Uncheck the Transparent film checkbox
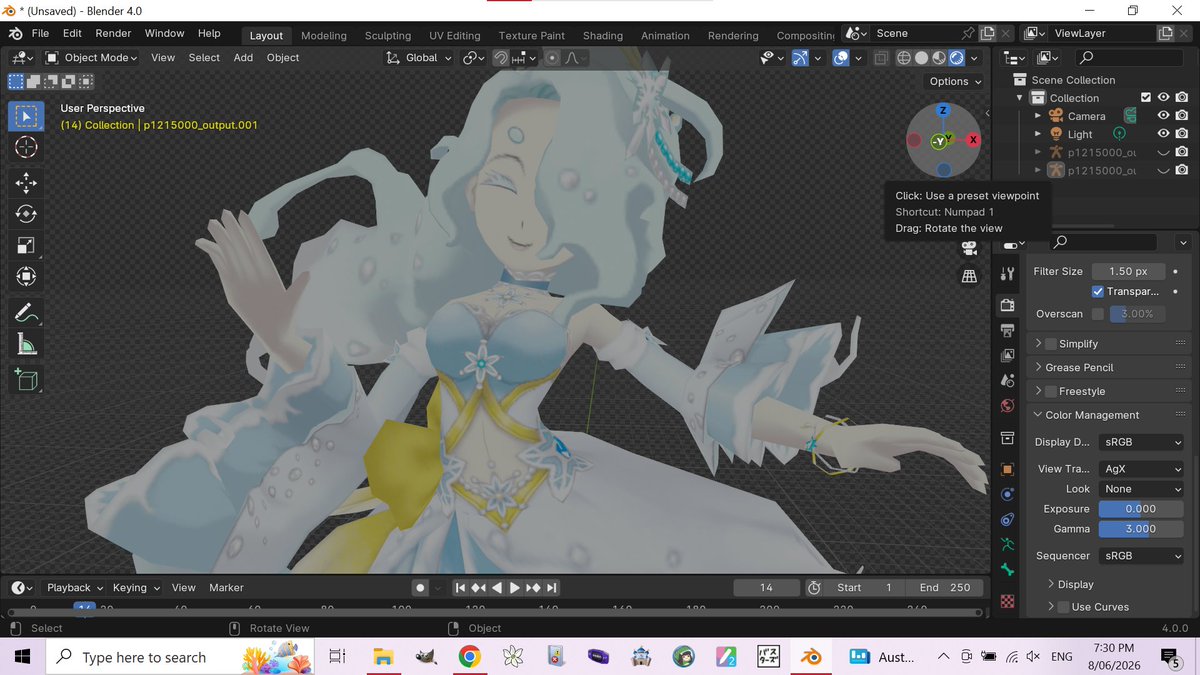 [1097, 291]
